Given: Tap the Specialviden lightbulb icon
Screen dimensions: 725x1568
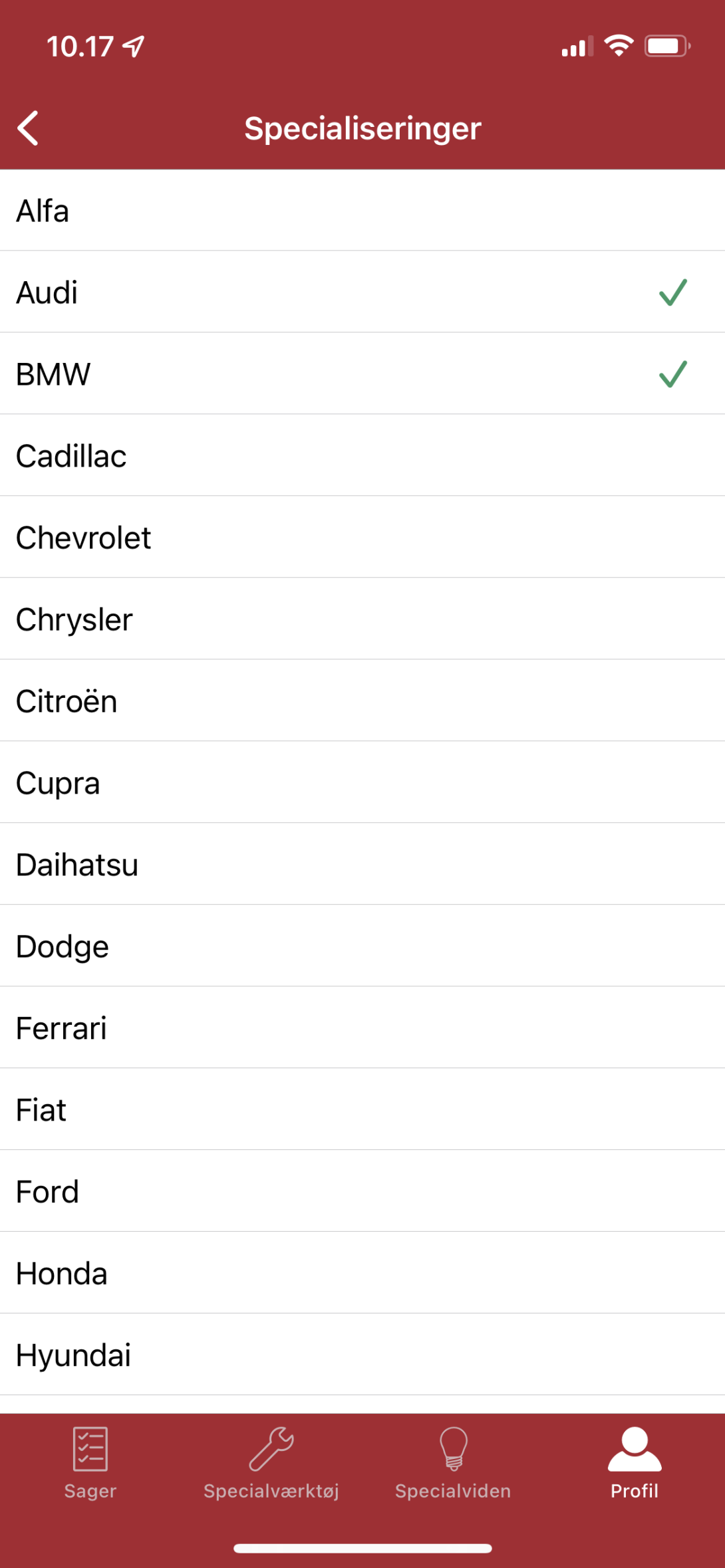Looking at the screenshot, I should [x=454, y=1449].
